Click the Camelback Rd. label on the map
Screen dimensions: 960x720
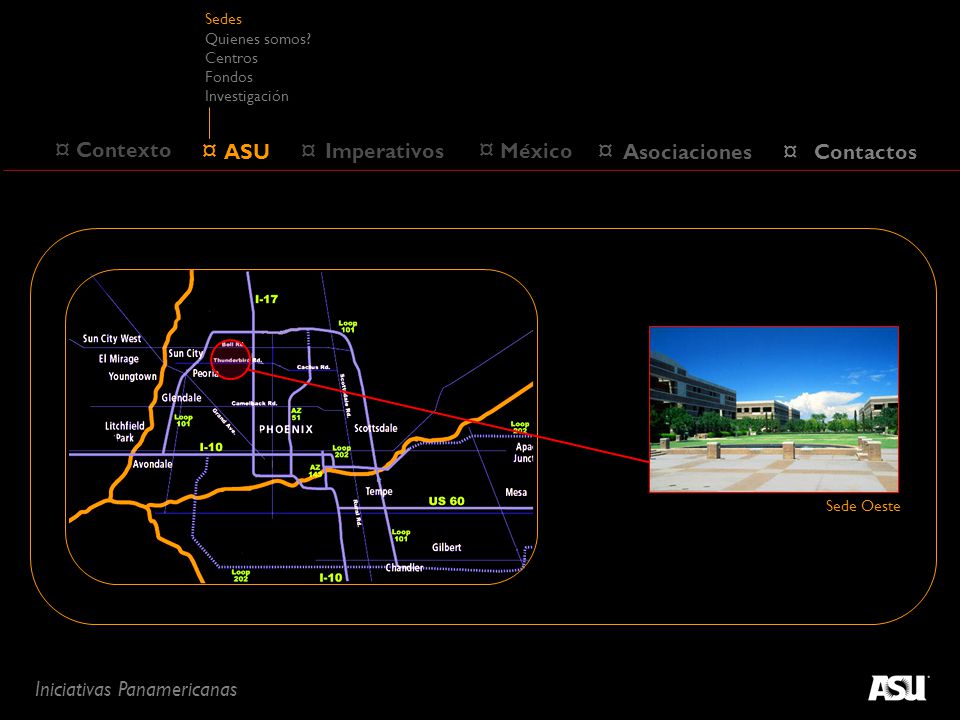coord(254,403)
